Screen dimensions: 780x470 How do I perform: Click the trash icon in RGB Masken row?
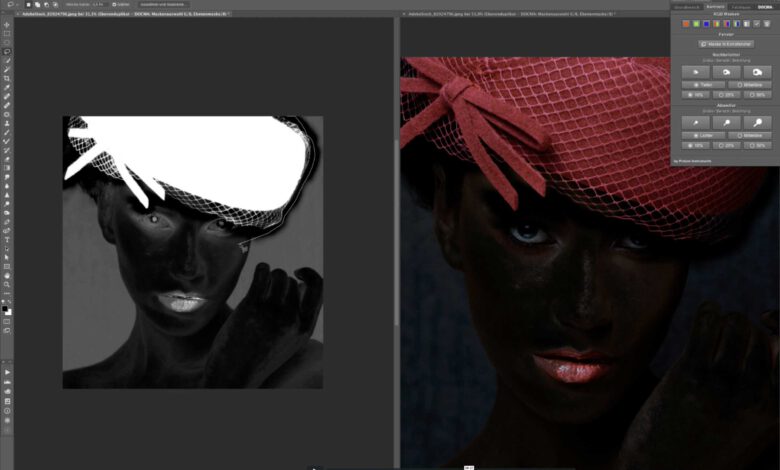tap(767, 24)
